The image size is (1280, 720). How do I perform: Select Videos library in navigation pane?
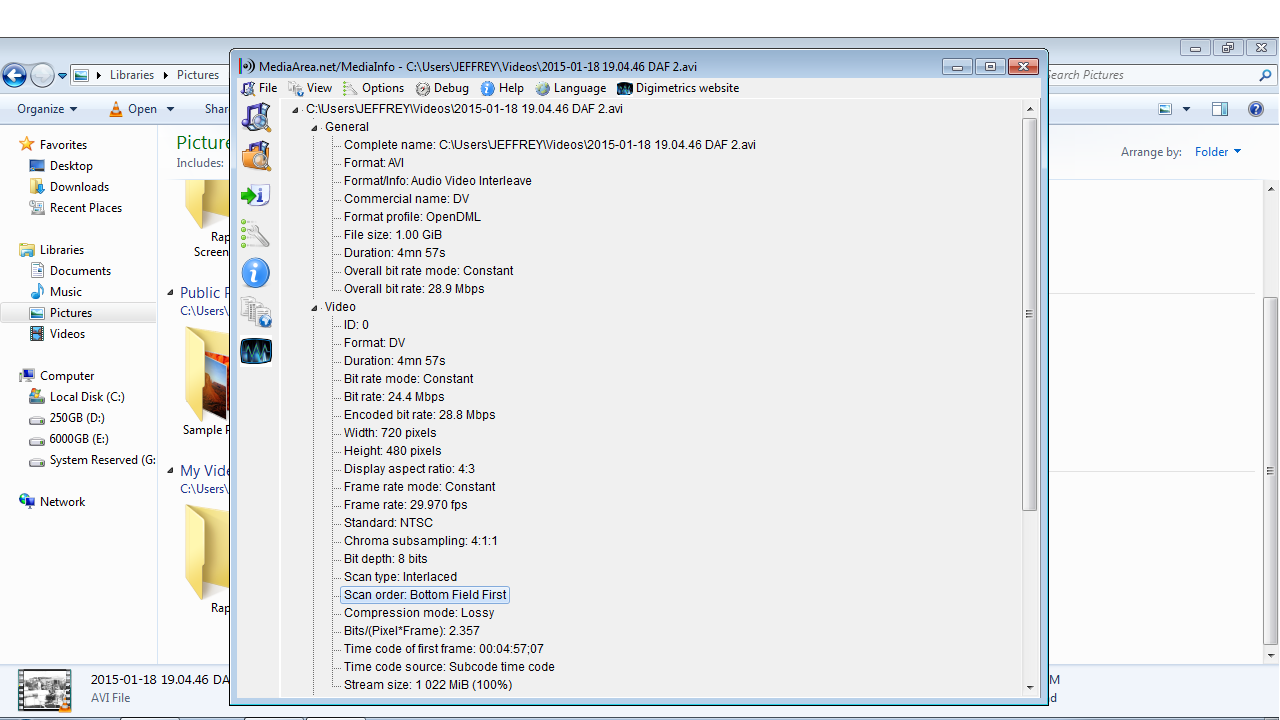click(x=67, y=334)
